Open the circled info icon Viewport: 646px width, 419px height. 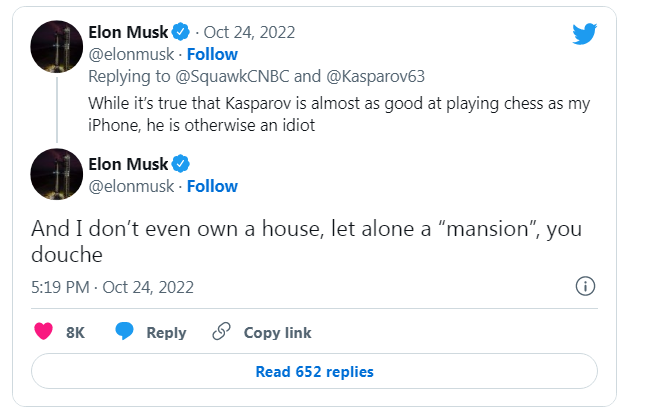coord(586,287)
